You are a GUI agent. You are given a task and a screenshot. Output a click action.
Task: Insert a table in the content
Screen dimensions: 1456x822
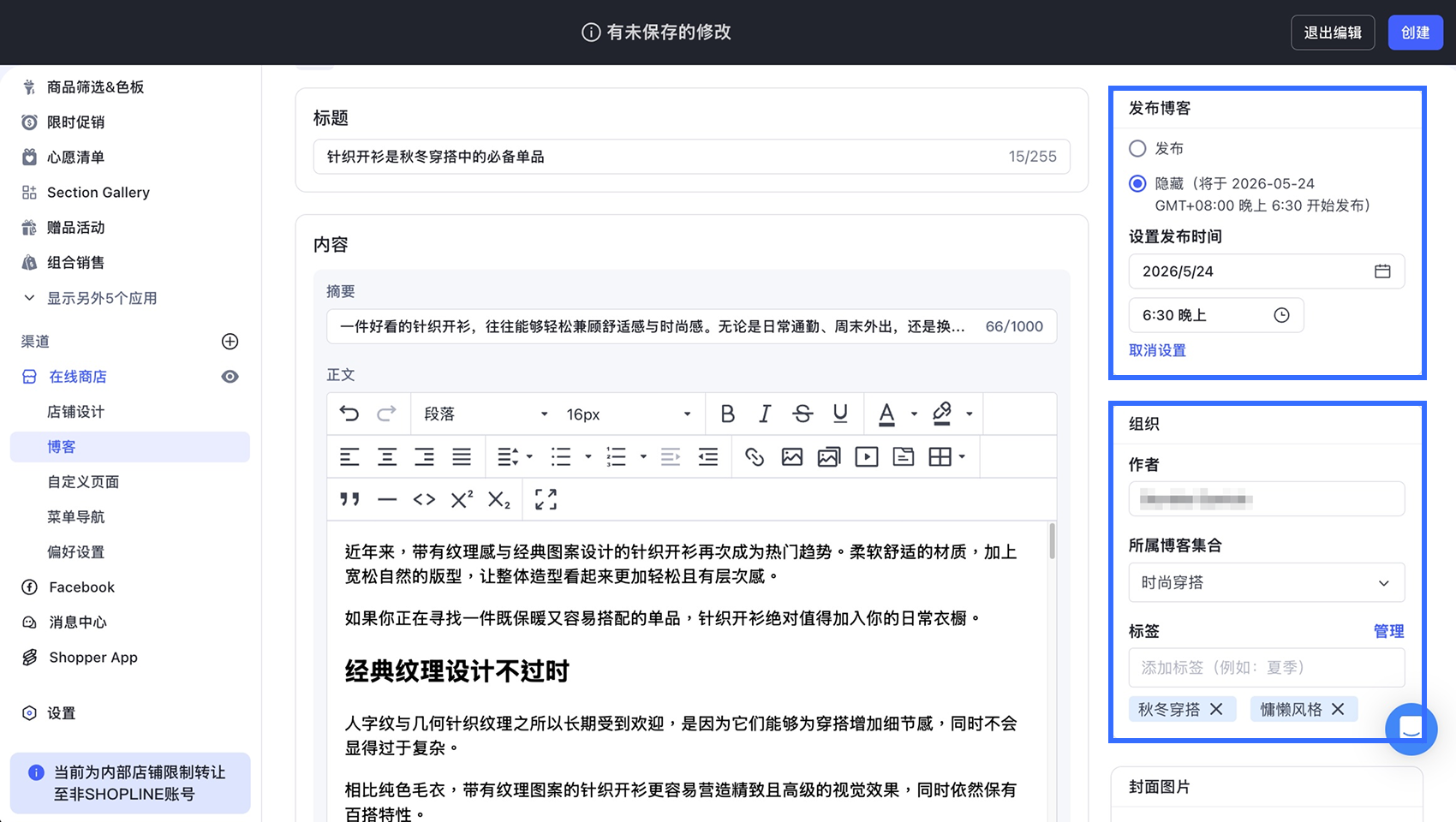coord(946,457)
